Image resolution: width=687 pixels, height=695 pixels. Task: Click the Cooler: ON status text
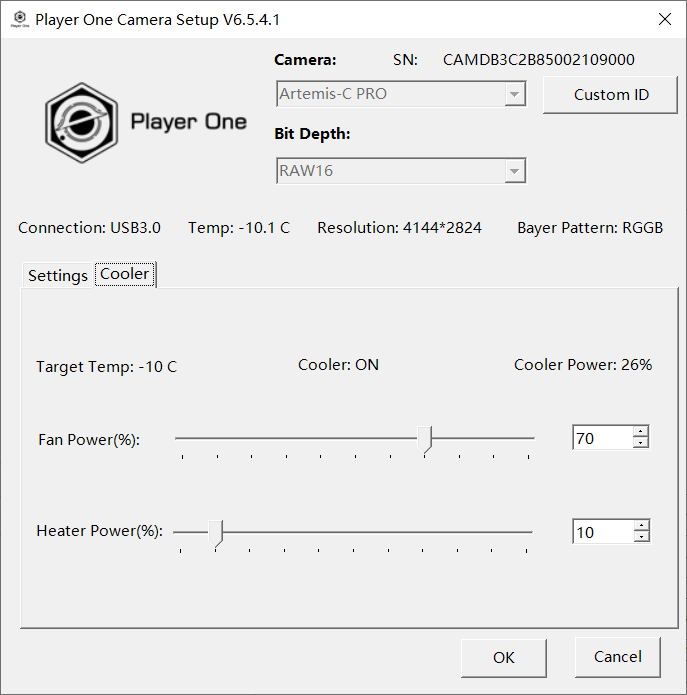click(x=338, y=365)
